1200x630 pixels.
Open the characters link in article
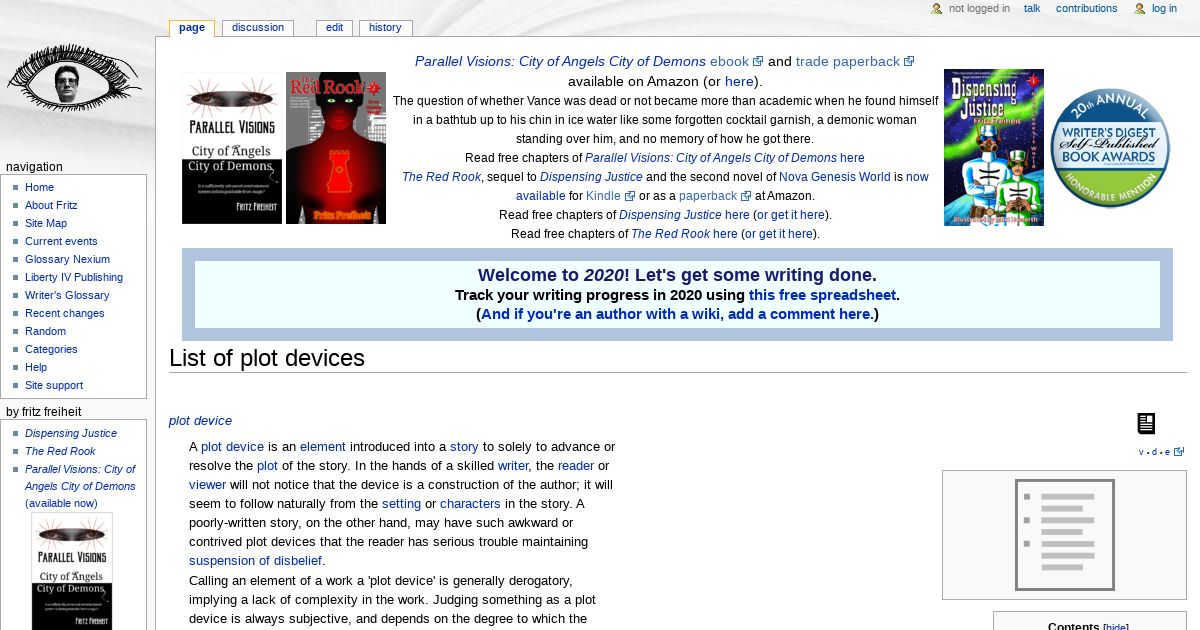point(470,504)
